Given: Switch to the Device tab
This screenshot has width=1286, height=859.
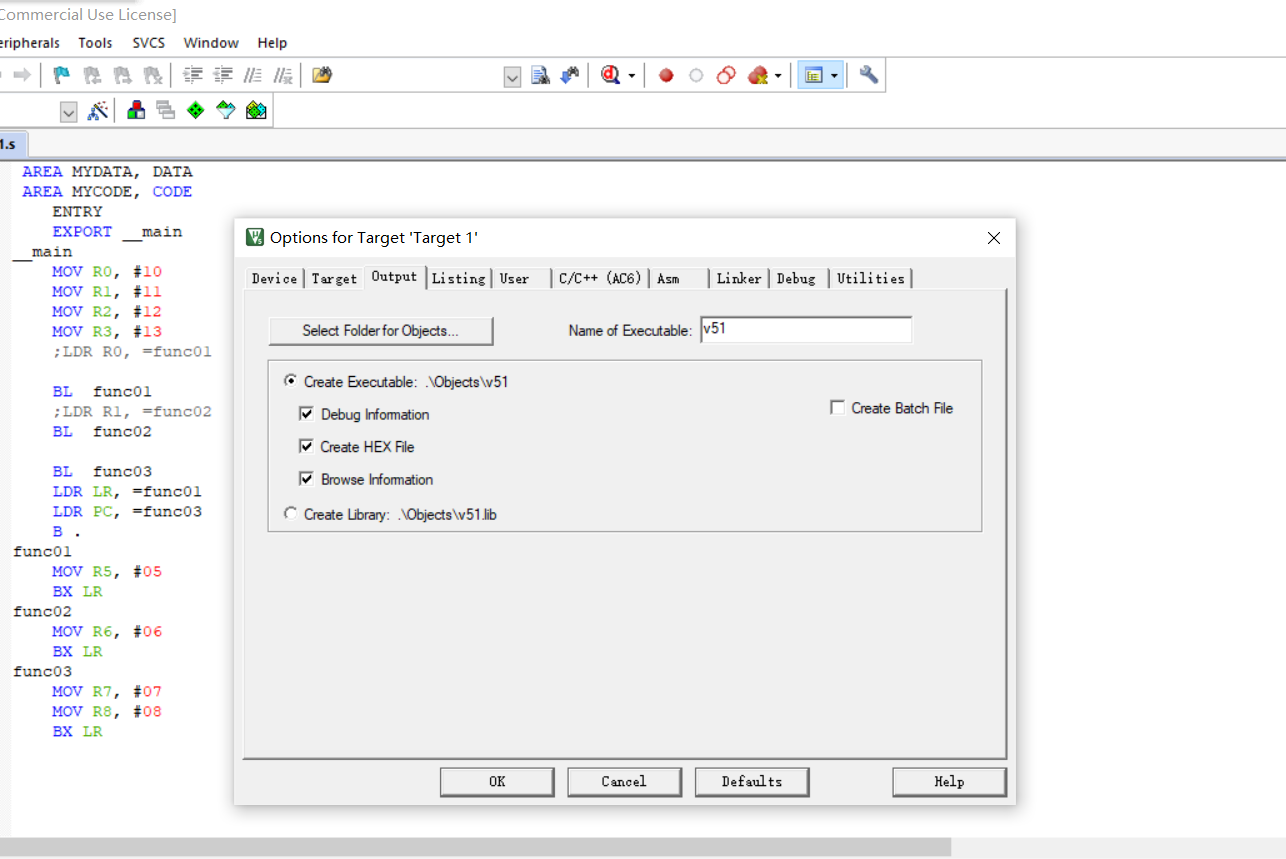Looking at the screenshot, I should point(274,279).
